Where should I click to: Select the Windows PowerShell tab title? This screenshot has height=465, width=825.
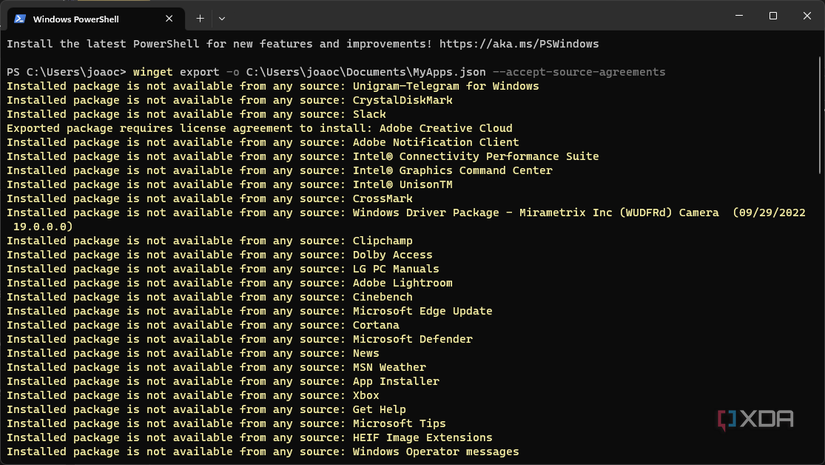[79, 18]
